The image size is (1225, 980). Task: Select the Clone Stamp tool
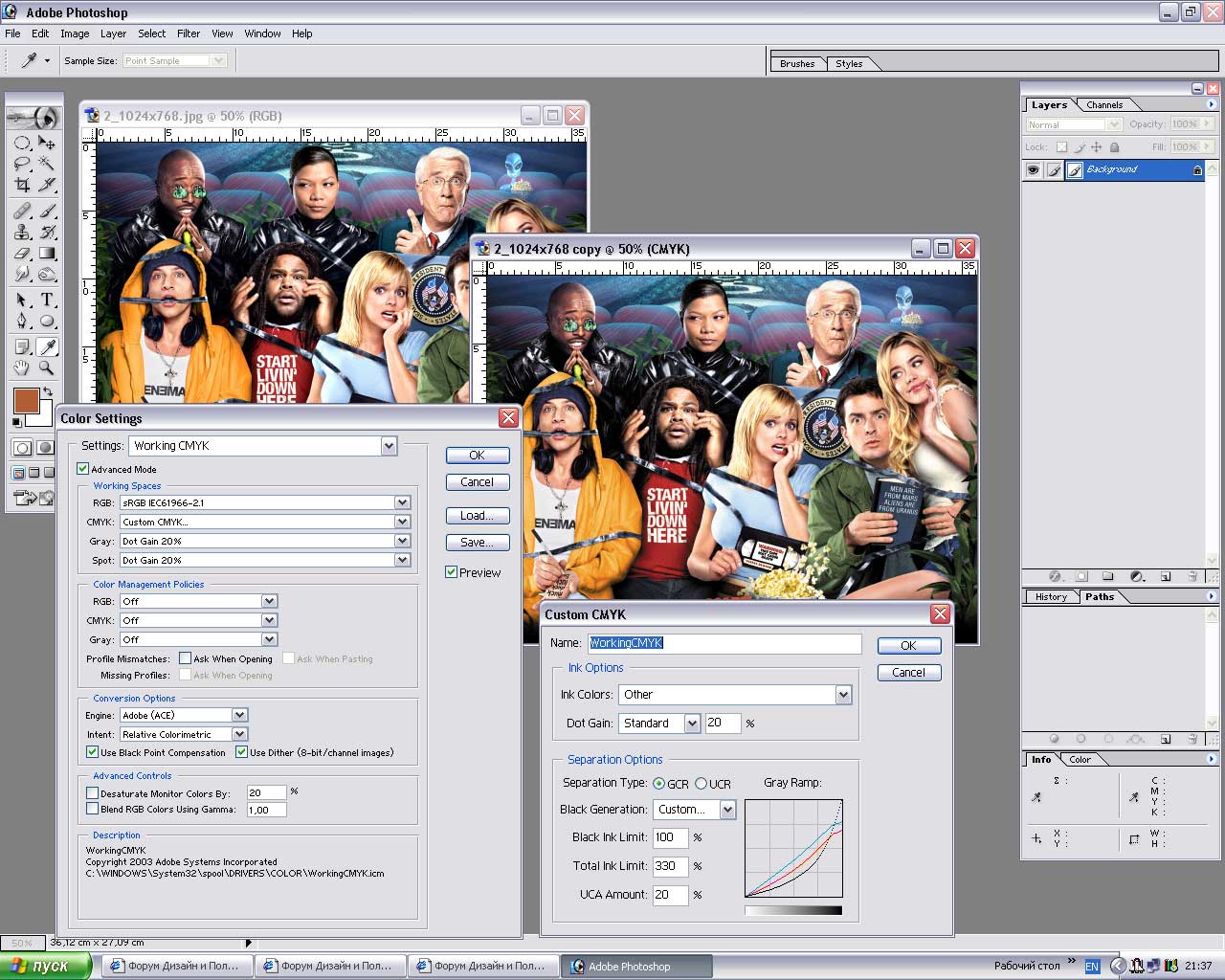click(22, 233)
